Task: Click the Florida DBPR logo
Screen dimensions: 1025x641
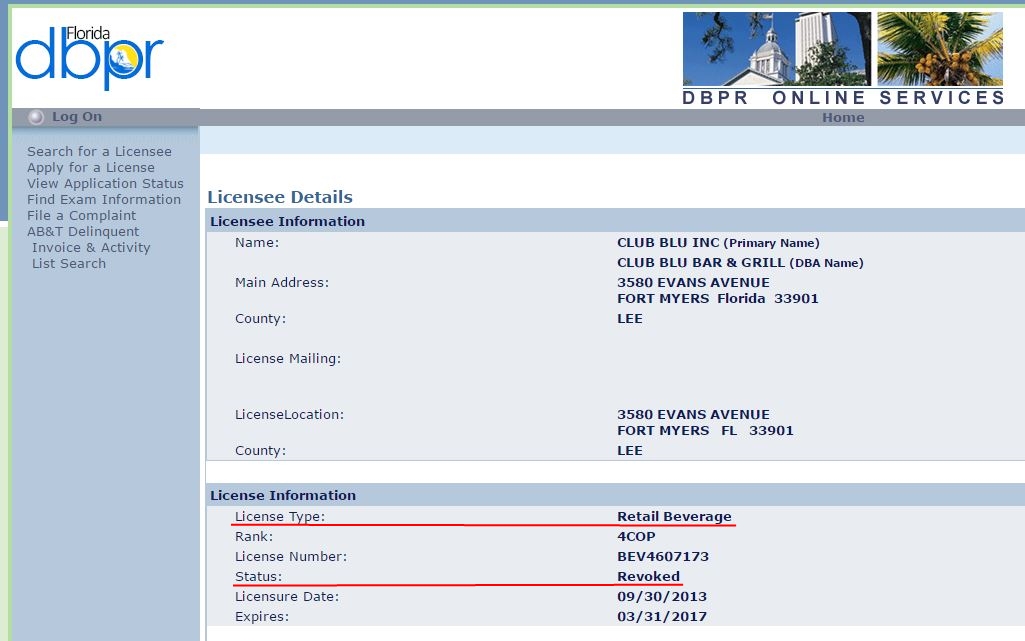Action: [x=90, y=58]
